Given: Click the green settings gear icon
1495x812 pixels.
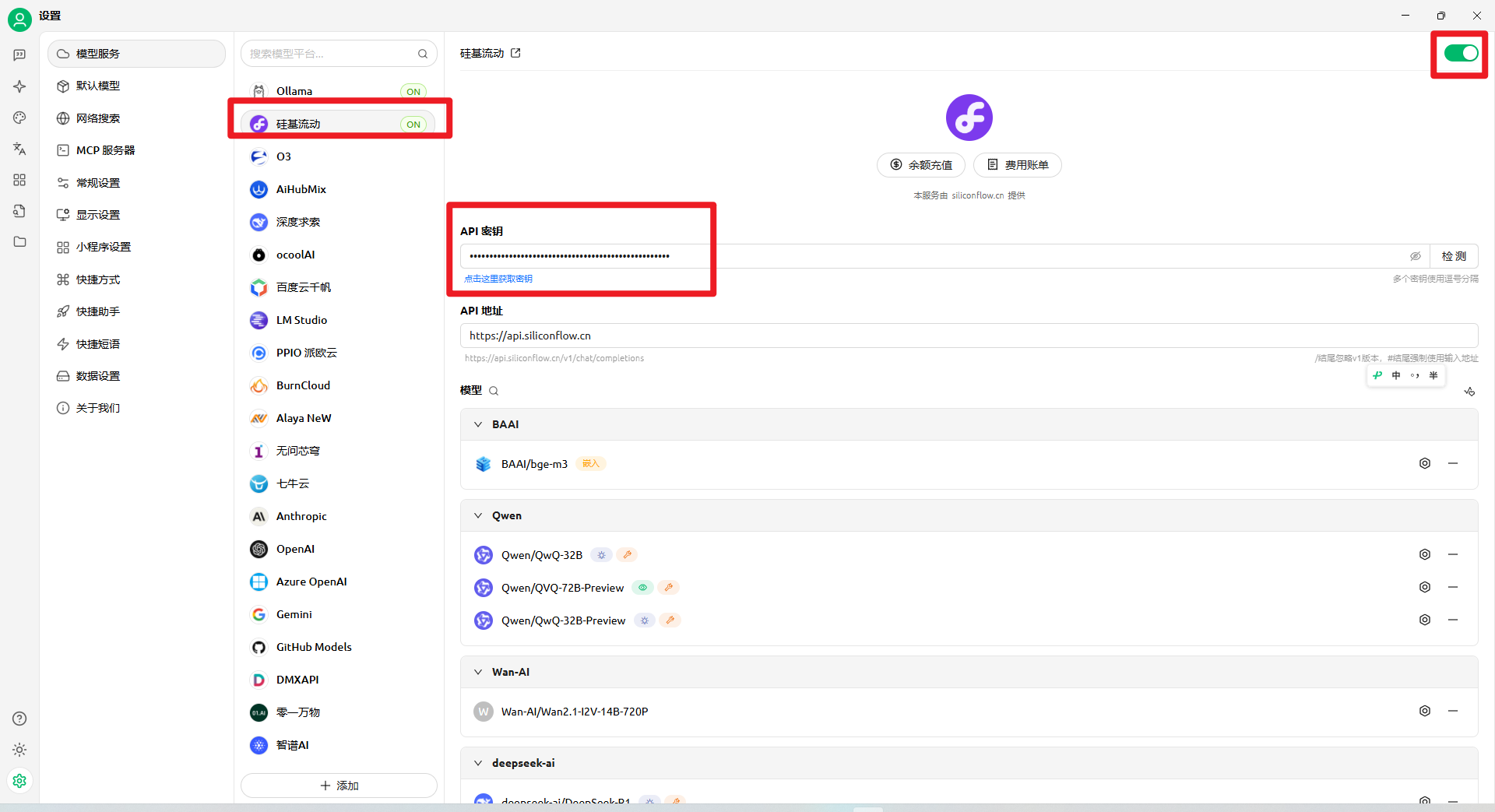Looking at the screenshot, I should 19,780.
